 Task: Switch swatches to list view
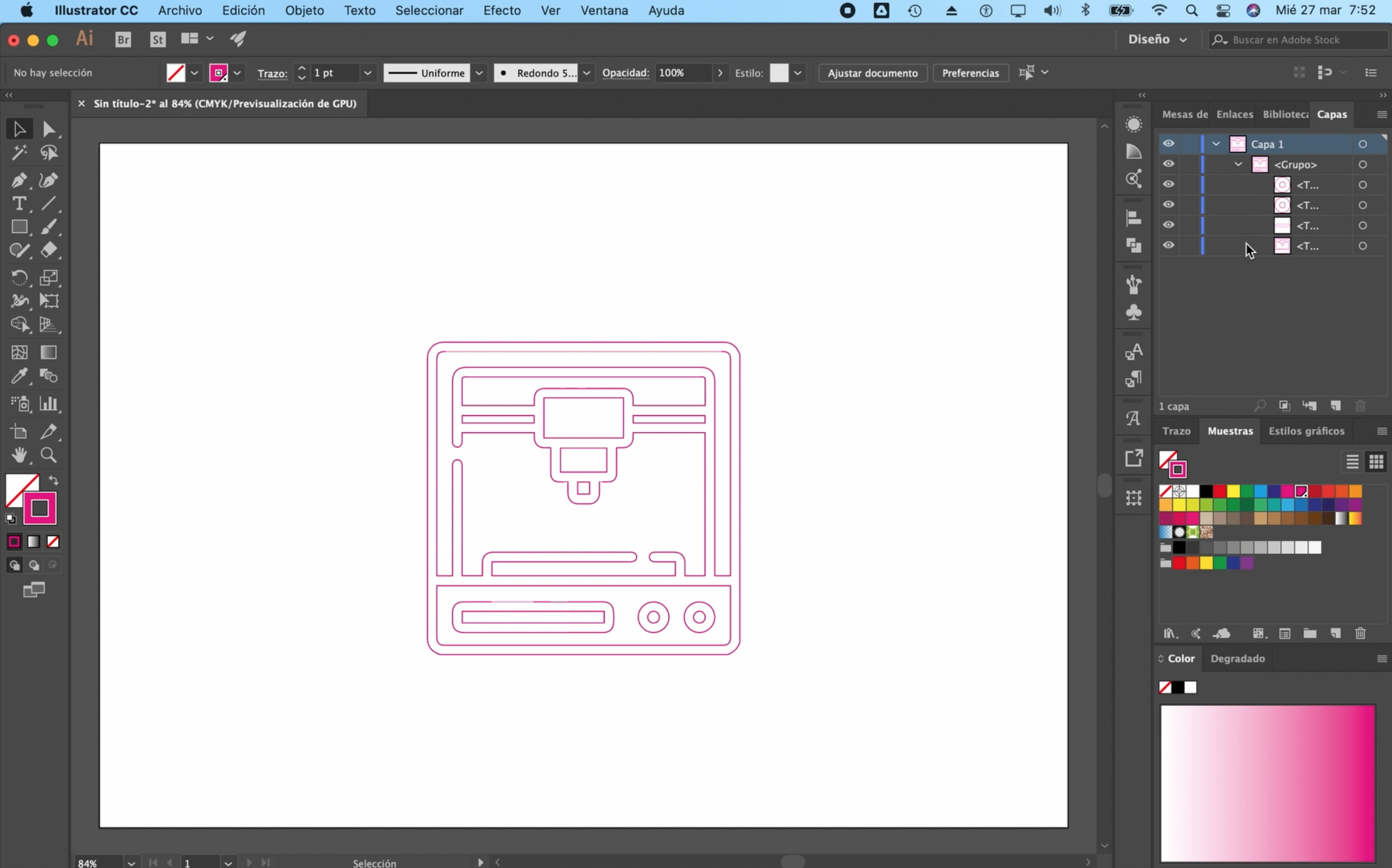(x=1352, y=462)
